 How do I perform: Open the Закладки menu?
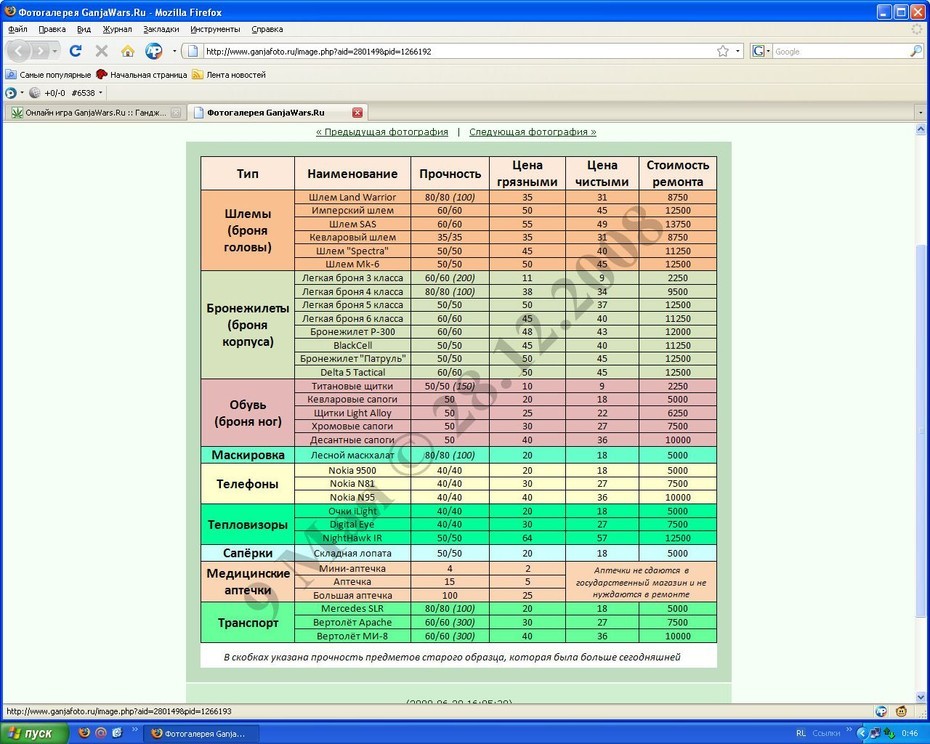coord(161,29)
